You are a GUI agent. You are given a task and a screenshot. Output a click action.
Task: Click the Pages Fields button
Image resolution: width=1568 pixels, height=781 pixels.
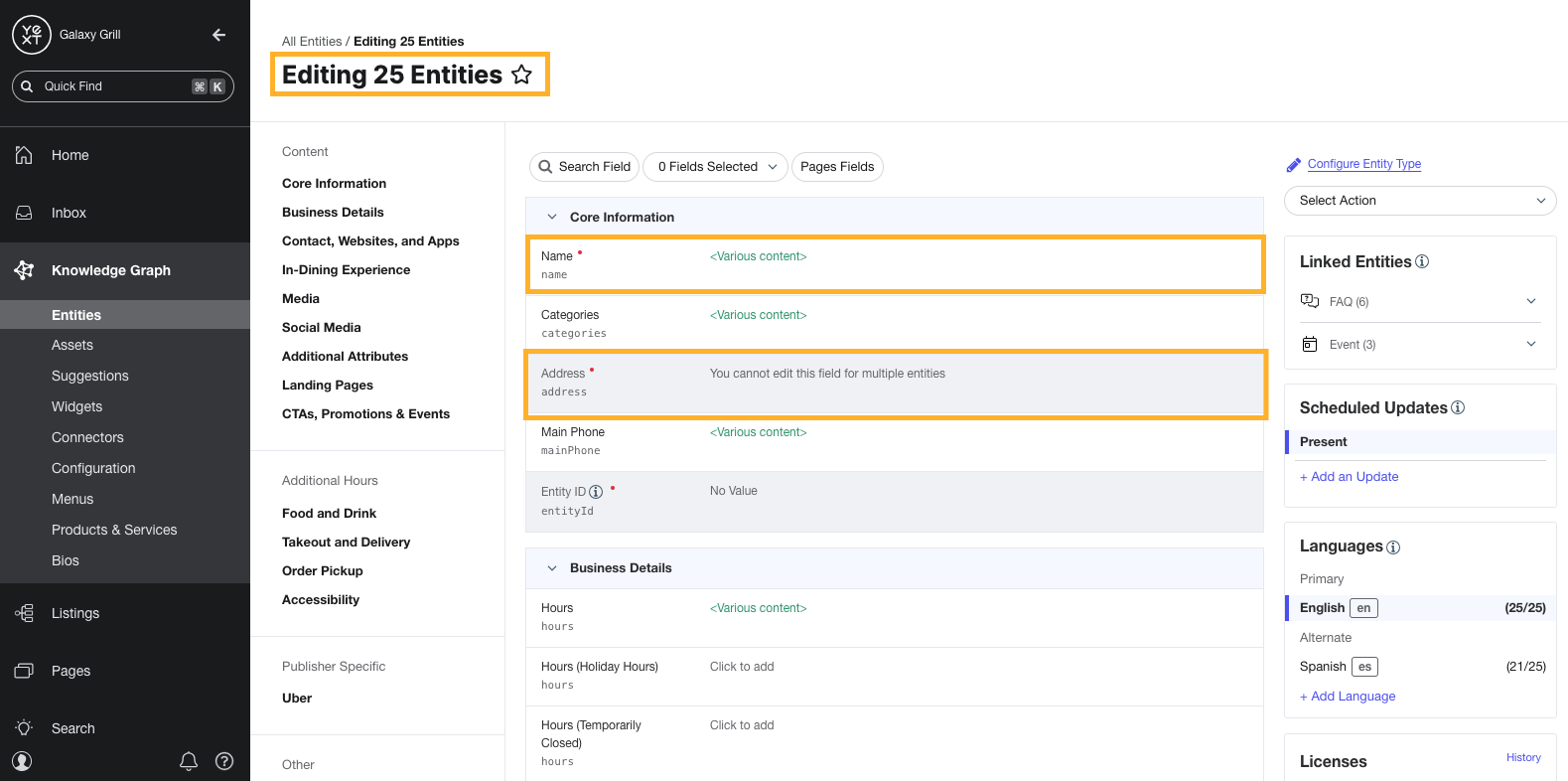tap(837, 167)
